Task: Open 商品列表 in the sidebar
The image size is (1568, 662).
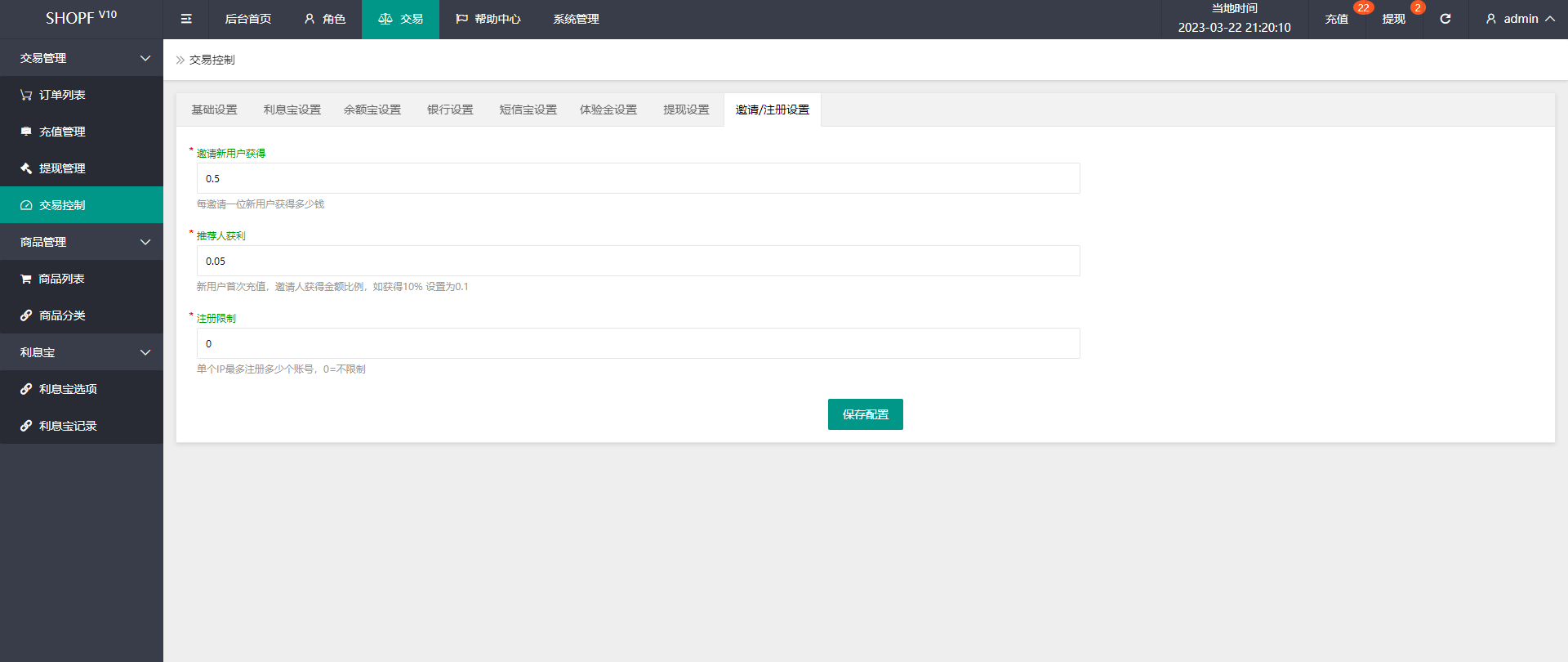Action: click(62, 279)
